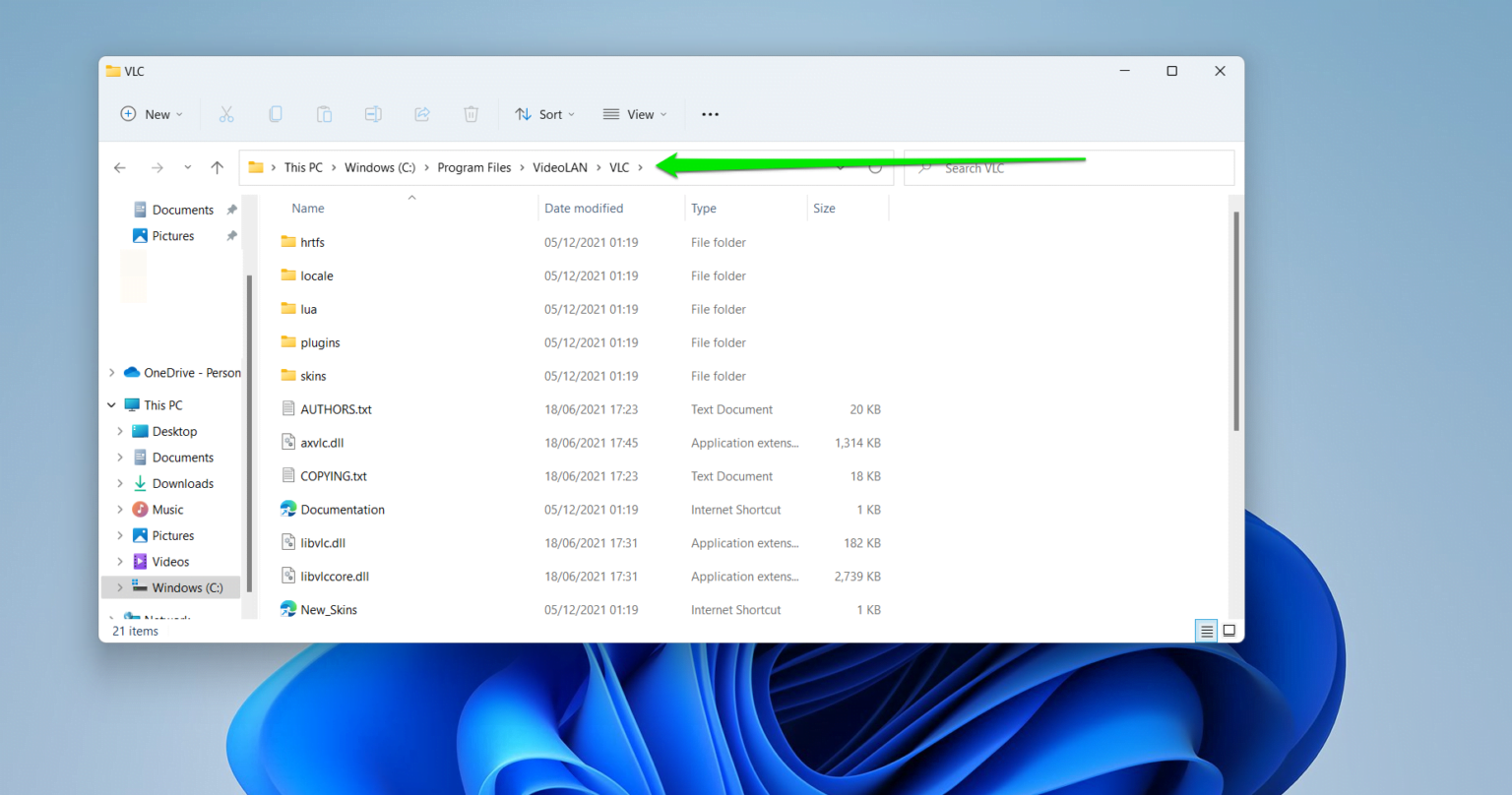
Task: Open the New menu
Action: coord(151,114)
